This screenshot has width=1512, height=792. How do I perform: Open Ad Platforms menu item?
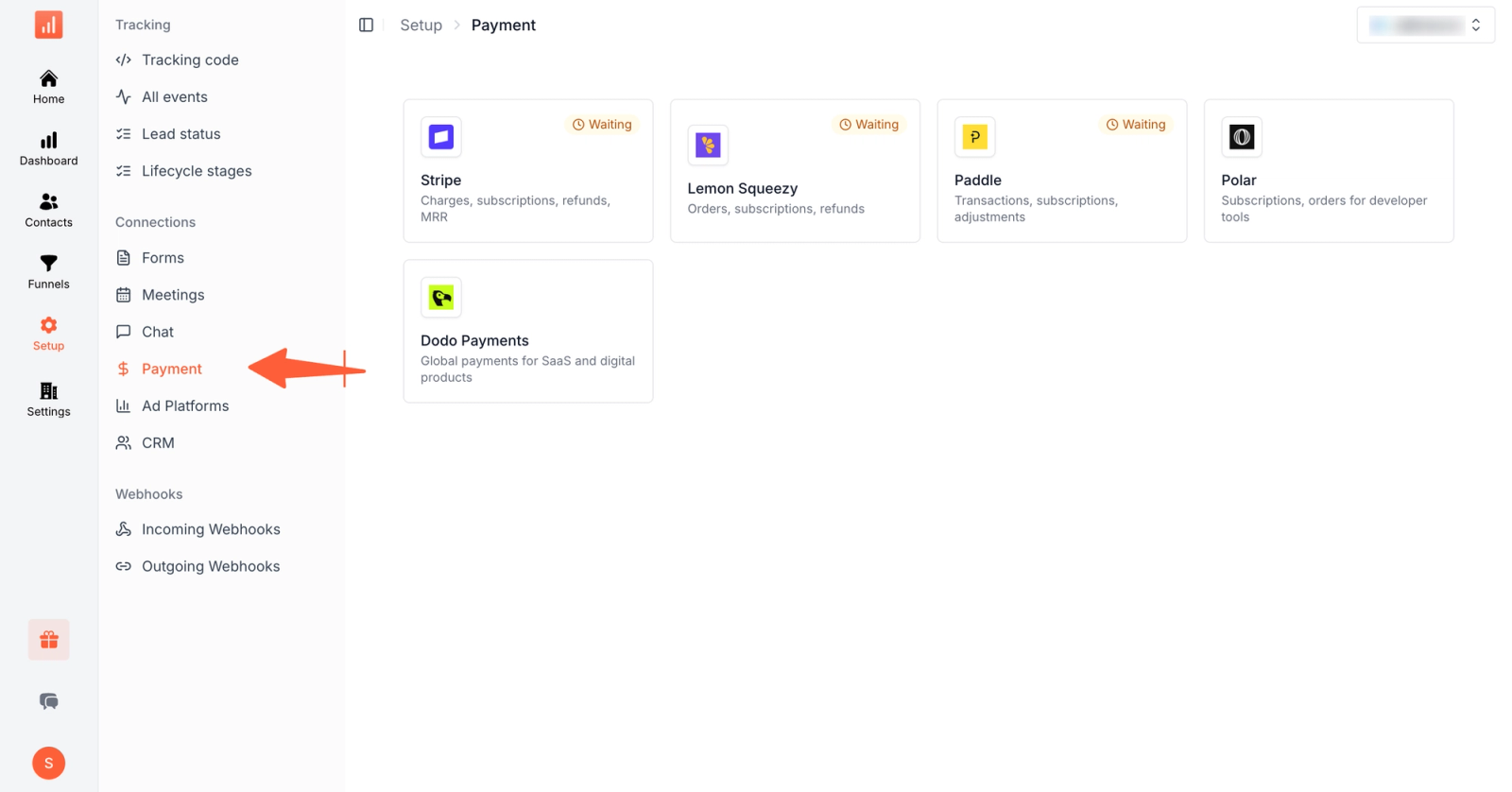tap(172, 405)
